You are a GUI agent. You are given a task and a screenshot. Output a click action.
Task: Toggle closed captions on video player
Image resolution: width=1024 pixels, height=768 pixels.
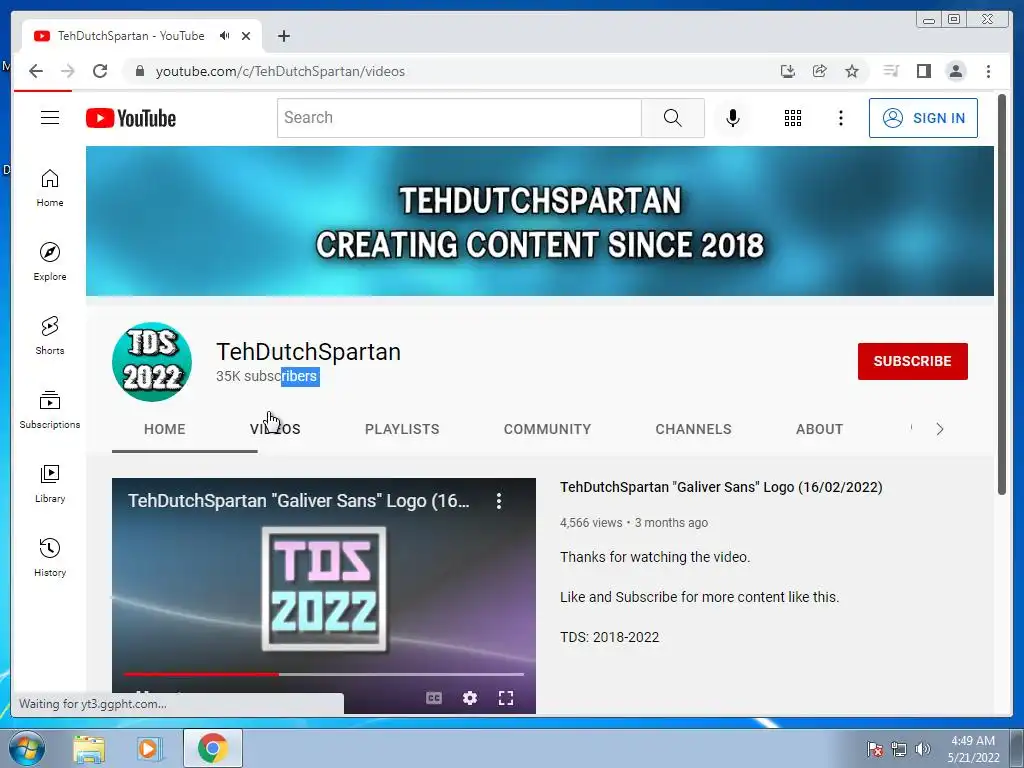point(434,698)
